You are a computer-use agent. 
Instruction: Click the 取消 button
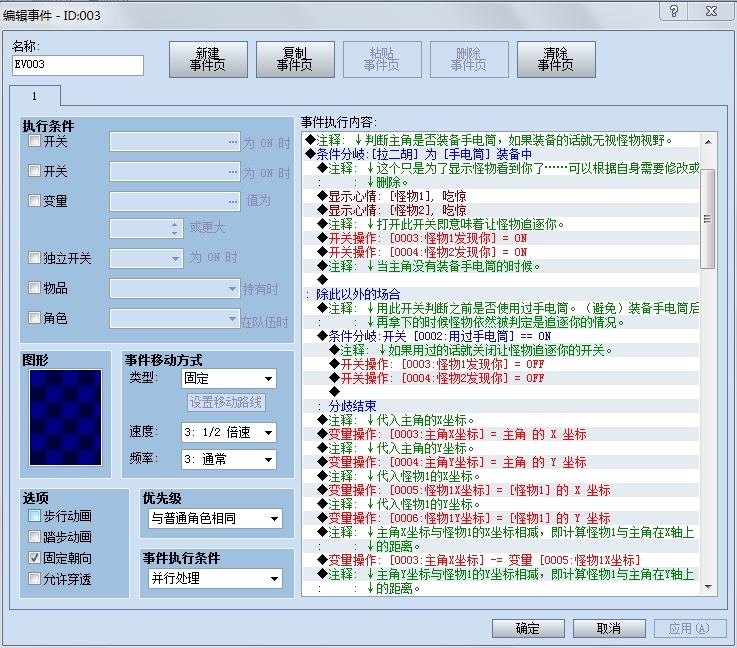[x=609, y=628]
